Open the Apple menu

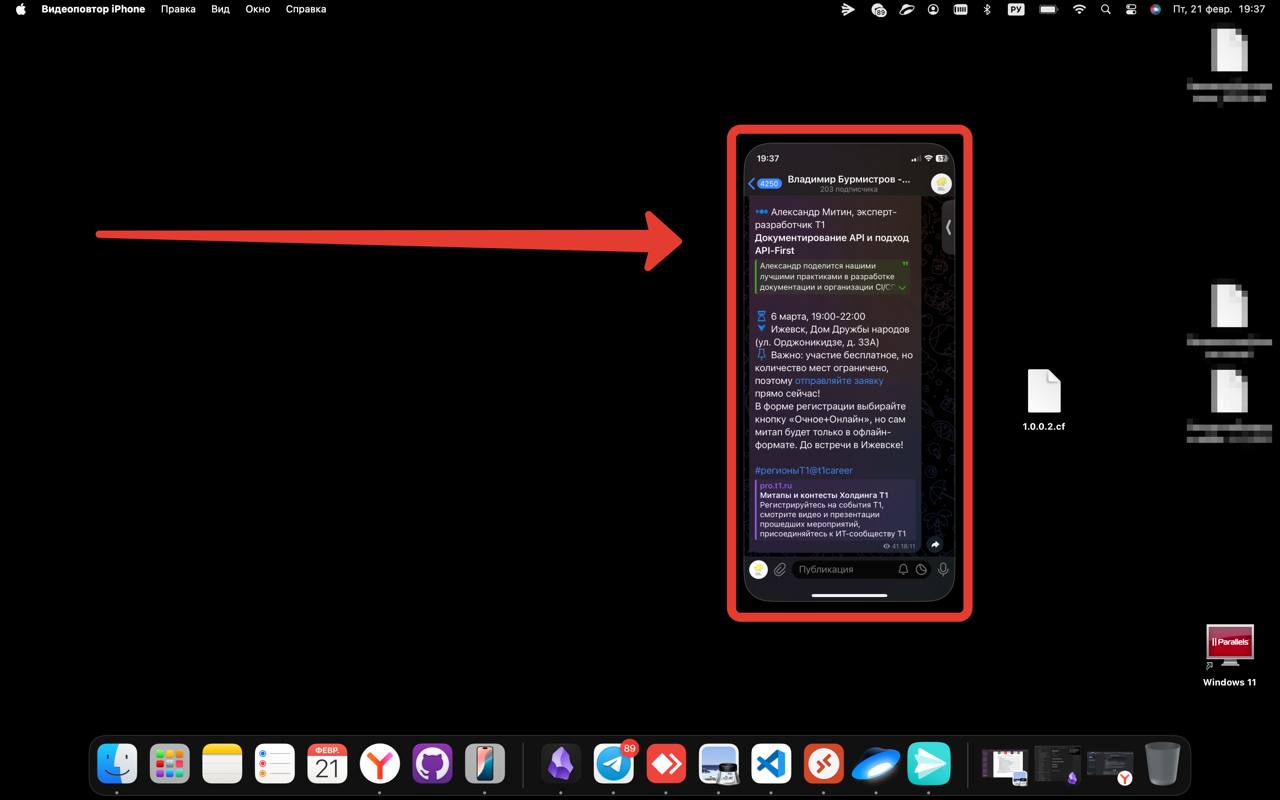click(x=20, y=9)
